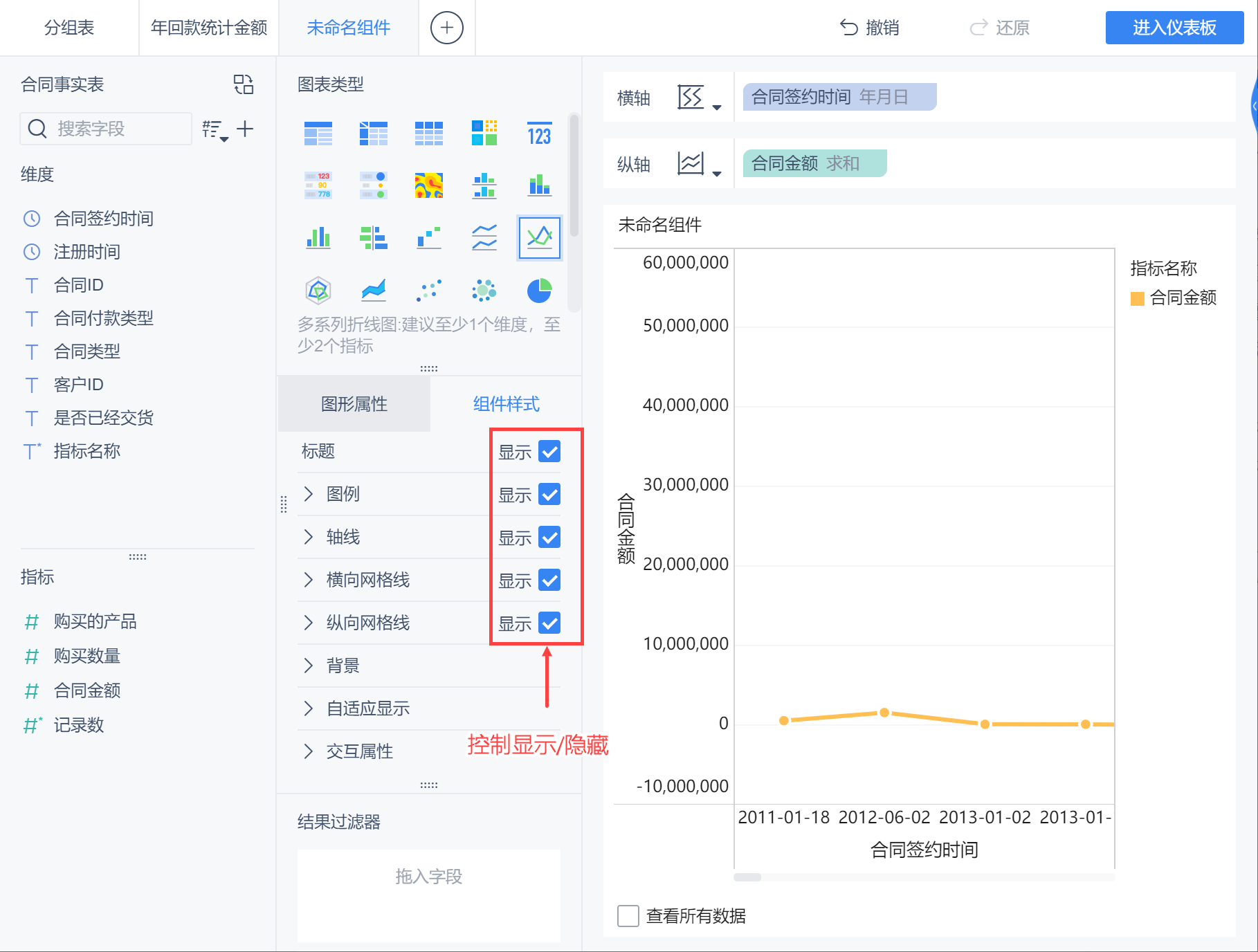Click the chart's horizontal scrollbar thumb
The height and width of the screenshot is (952, 1258).
(747, 877)
